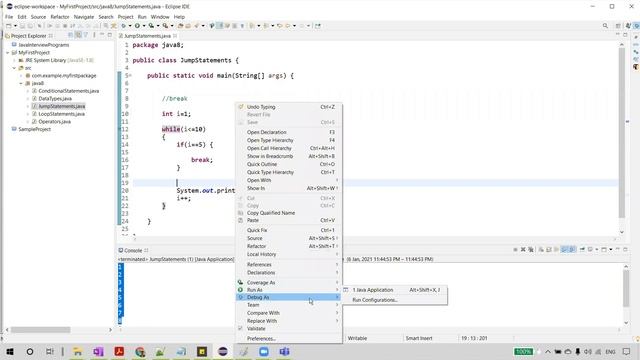Select Open Declaration from context menu
The image size is (640, 360).
(x=289, y=132)
